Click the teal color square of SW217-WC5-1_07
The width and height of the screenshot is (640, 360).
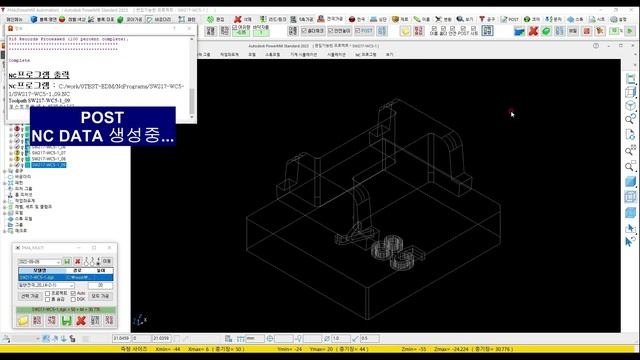pos(27,153)
